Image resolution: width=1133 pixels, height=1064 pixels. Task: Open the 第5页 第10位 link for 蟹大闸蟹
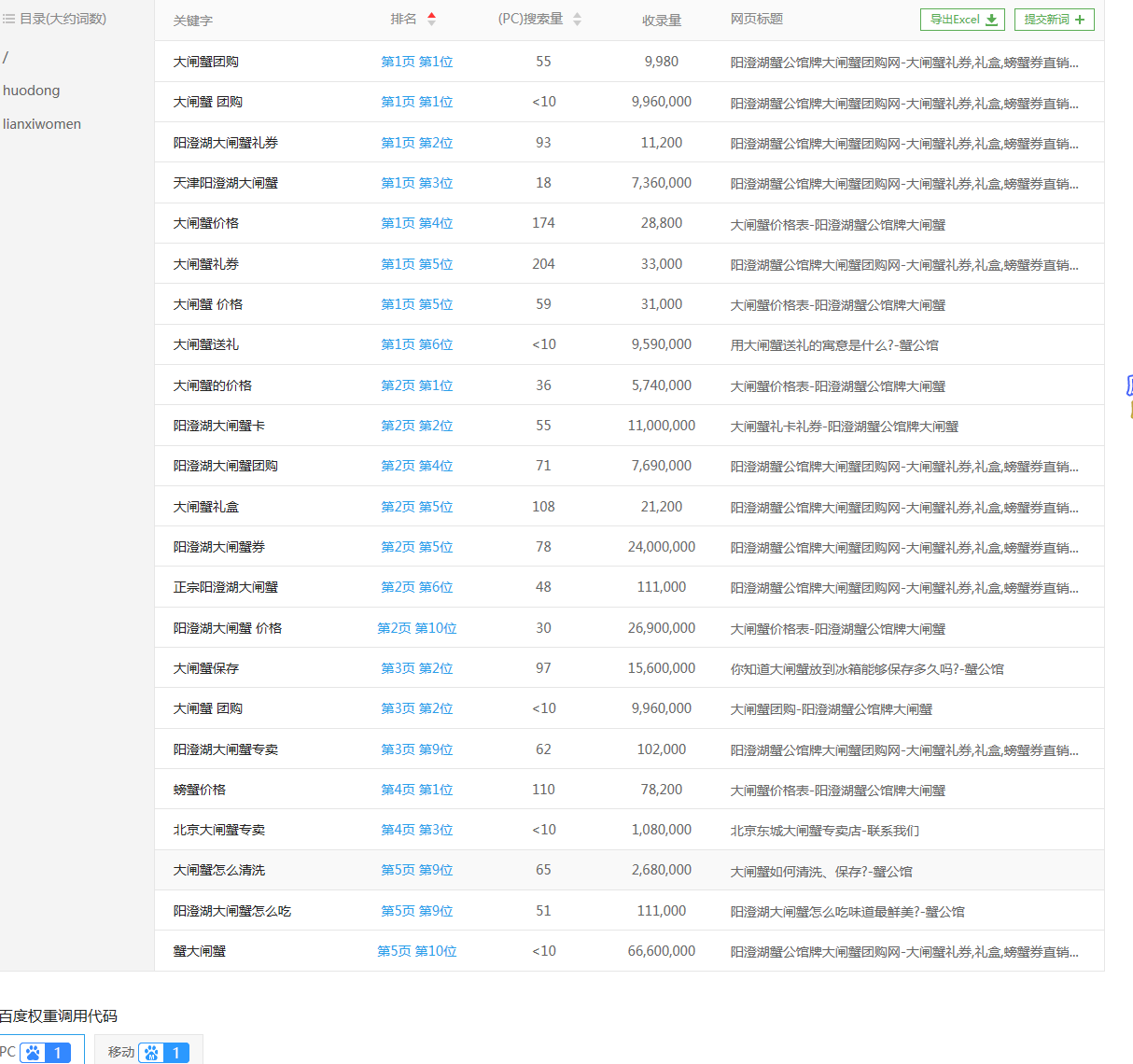pos(416,950)
